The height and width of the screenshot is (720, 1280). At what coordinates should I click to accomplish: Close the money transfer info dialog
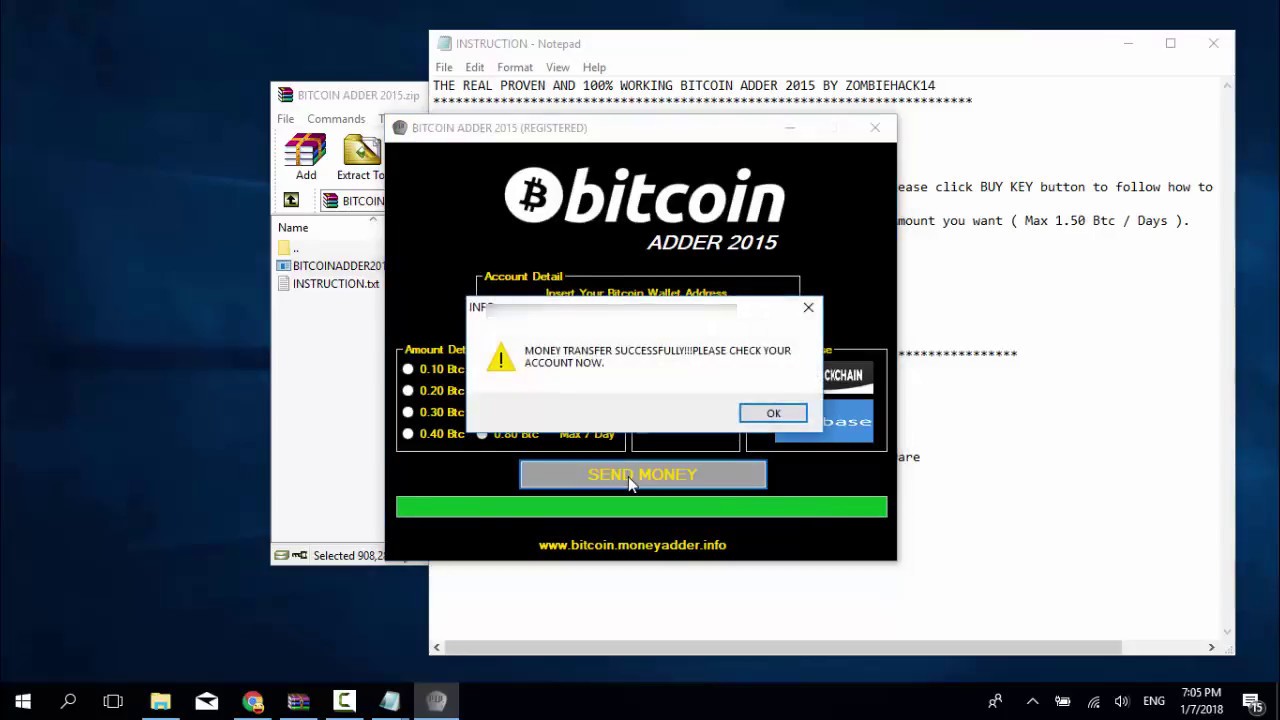pyautogui.click(x=808, y=307)
